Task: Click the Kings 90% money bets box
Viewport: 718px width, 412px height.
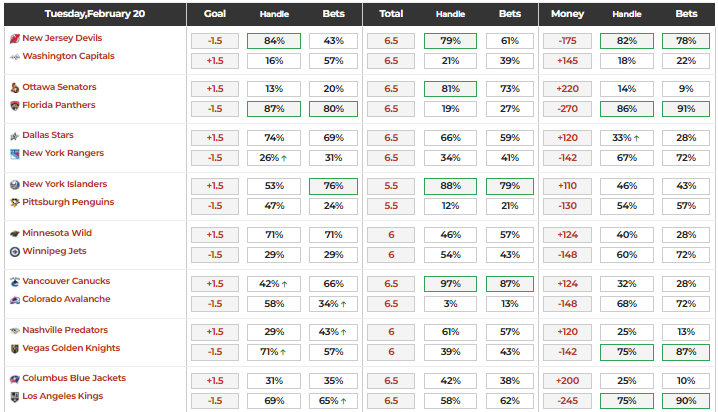Action: pyautogui.click(x=686, y=399)
